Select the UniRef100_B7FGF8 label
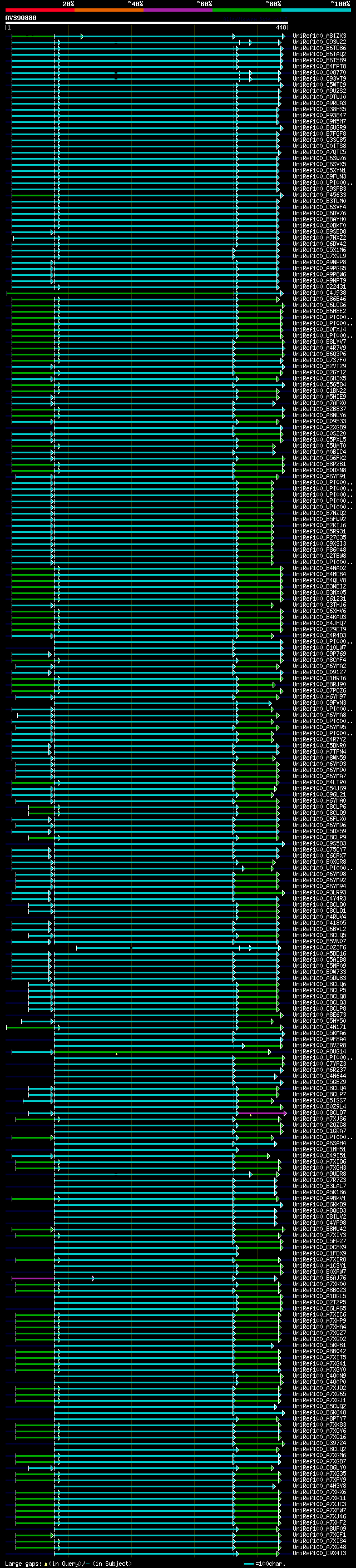 point(319,134)
